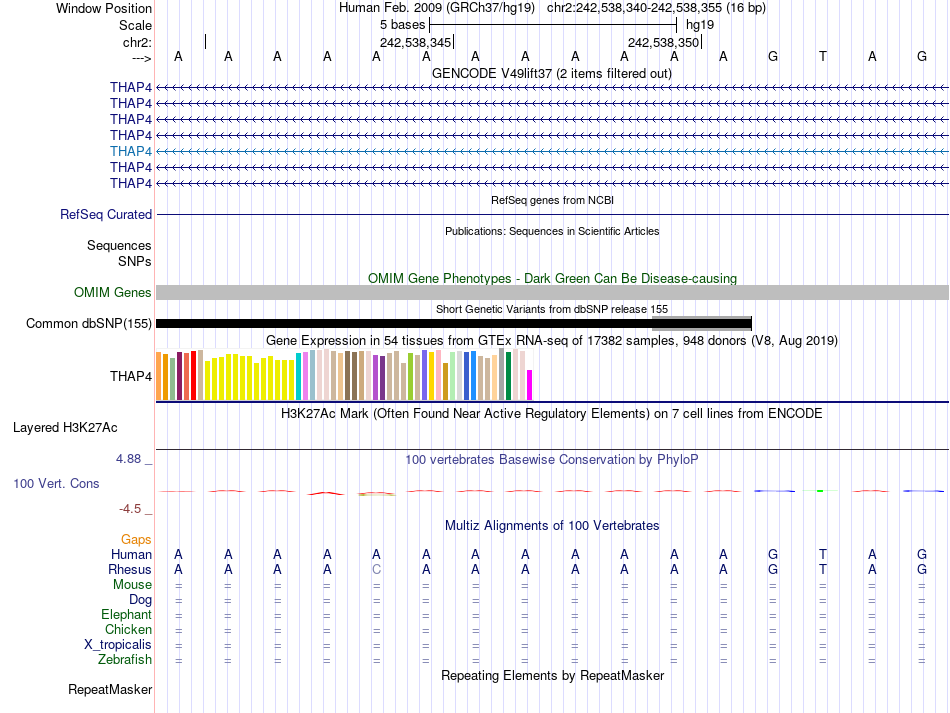Click the Short Genetic Variants from dbSNP title

pos(552,309)
